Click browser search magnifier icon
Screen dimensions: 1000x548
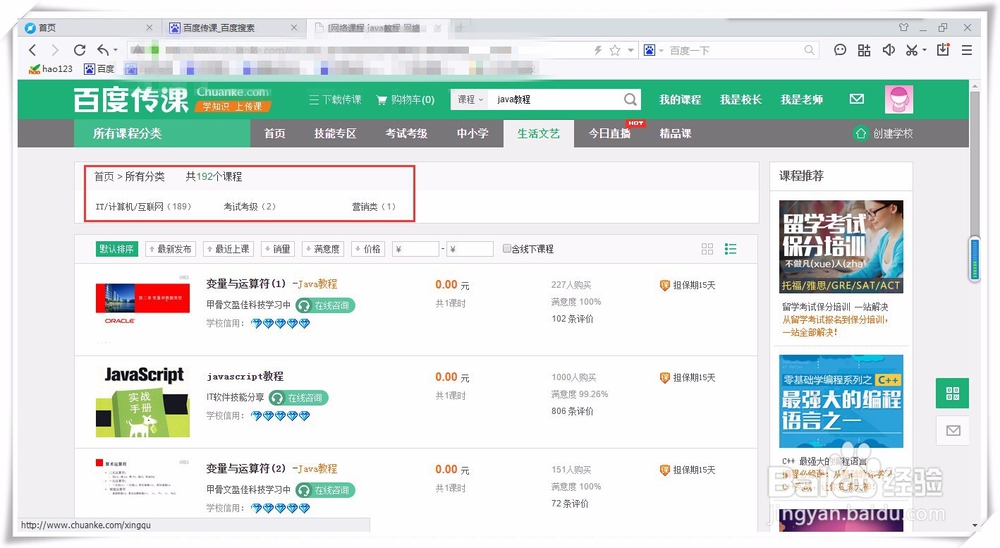(809, 50)
